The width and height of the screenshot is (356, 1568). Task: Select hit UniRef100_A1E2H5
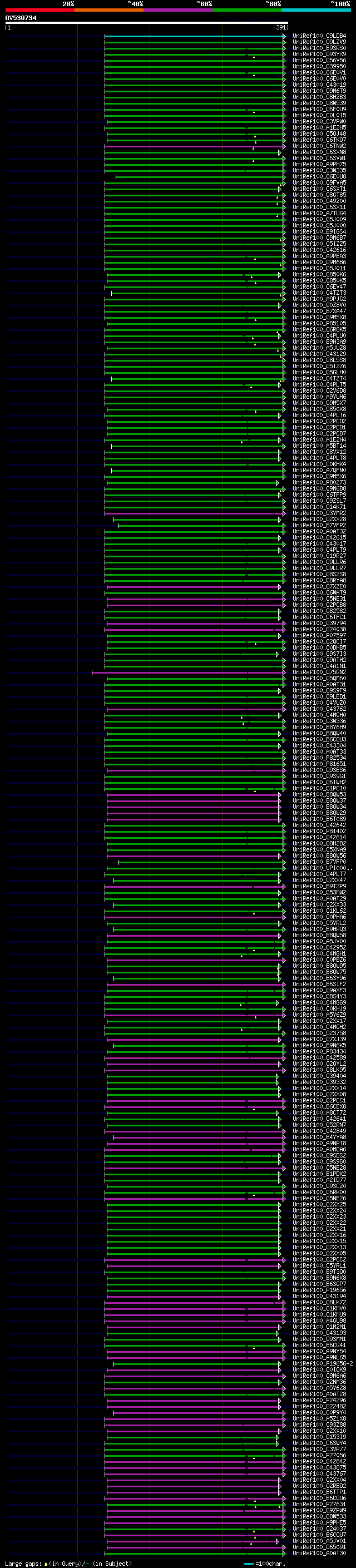319,128
